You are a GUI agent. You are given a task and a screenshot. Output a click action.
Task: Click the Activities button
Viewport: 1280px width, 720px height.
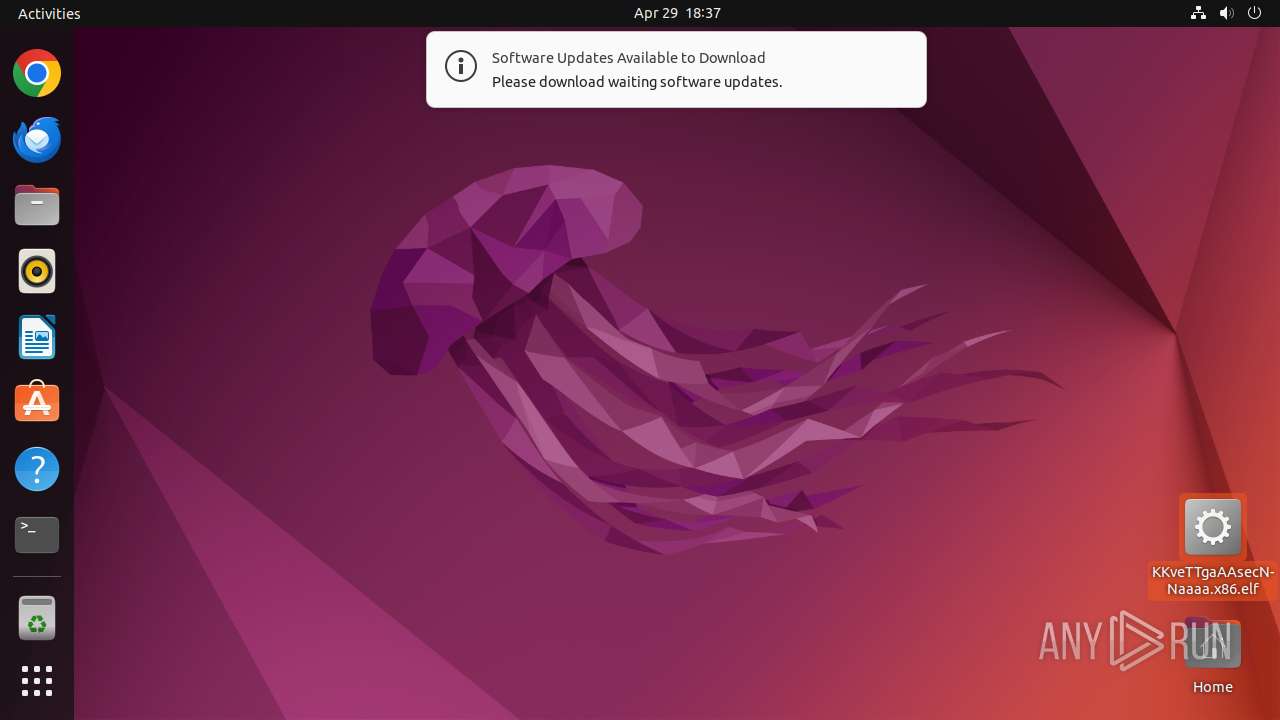(49, 13)
